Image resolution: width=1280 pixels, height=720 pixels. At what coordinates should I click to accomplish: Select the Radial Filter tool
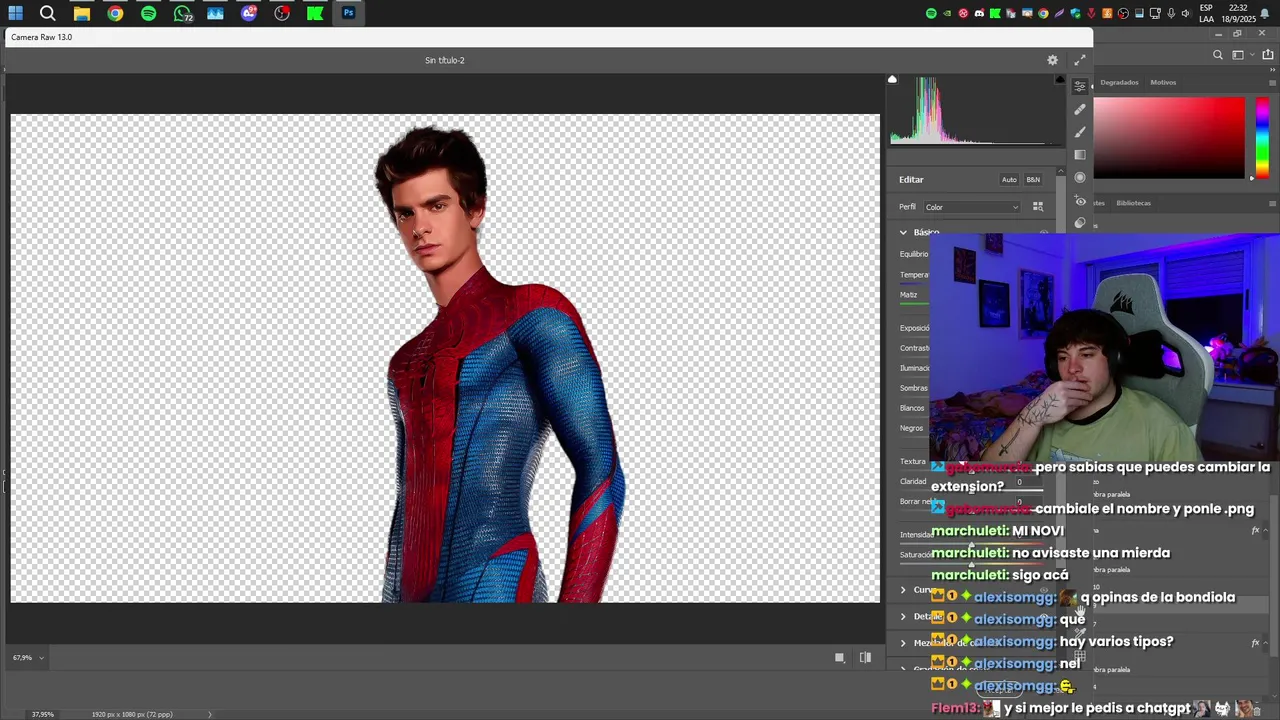pyautogui.click(x=1080, y=178)
